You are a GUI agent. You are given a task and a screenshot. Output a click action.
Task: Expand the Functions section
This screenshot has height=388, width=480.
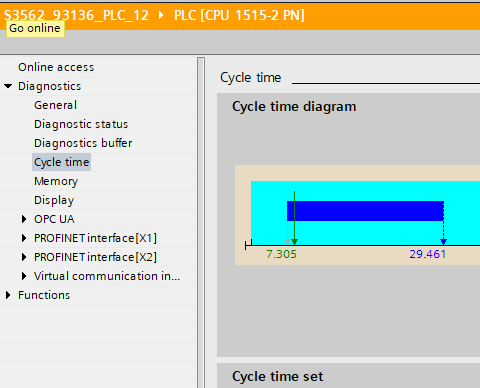click(x=8, y=295)
